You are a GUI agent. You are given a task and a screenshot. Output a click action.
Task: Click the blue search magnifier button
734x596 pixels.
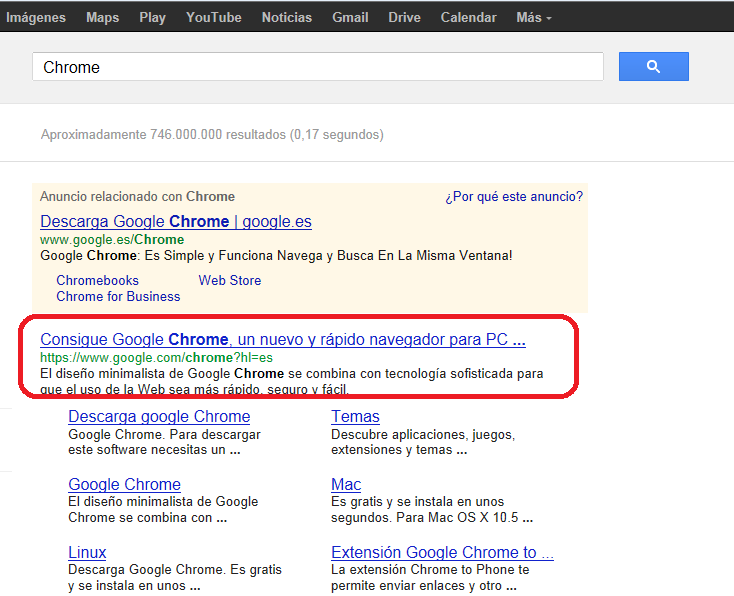(653, 67)
